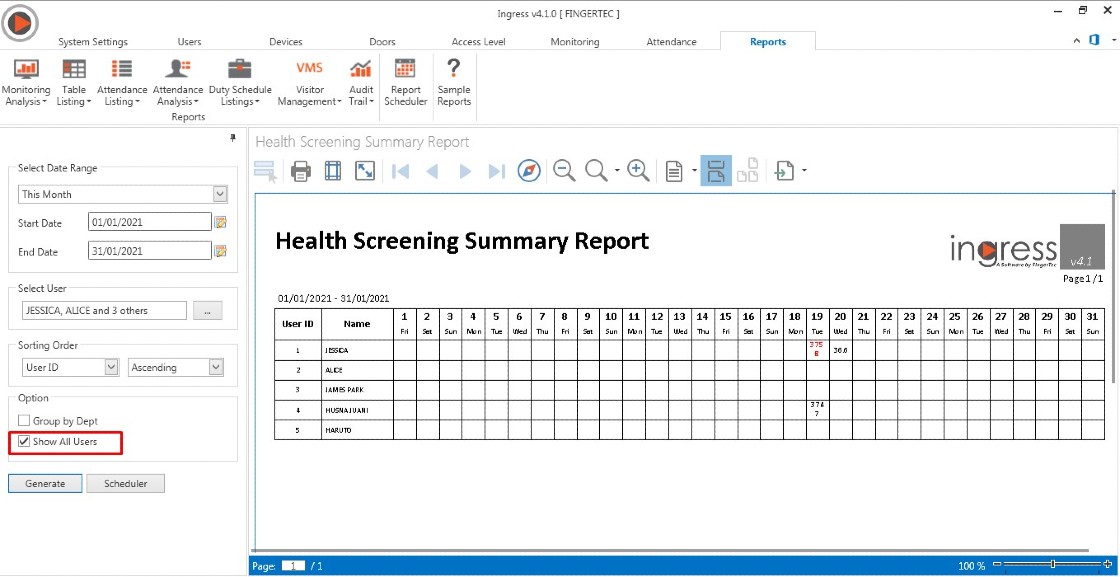The image size is (1120, 577).
Task: Click the Select User text field
Action: [104, 311]
